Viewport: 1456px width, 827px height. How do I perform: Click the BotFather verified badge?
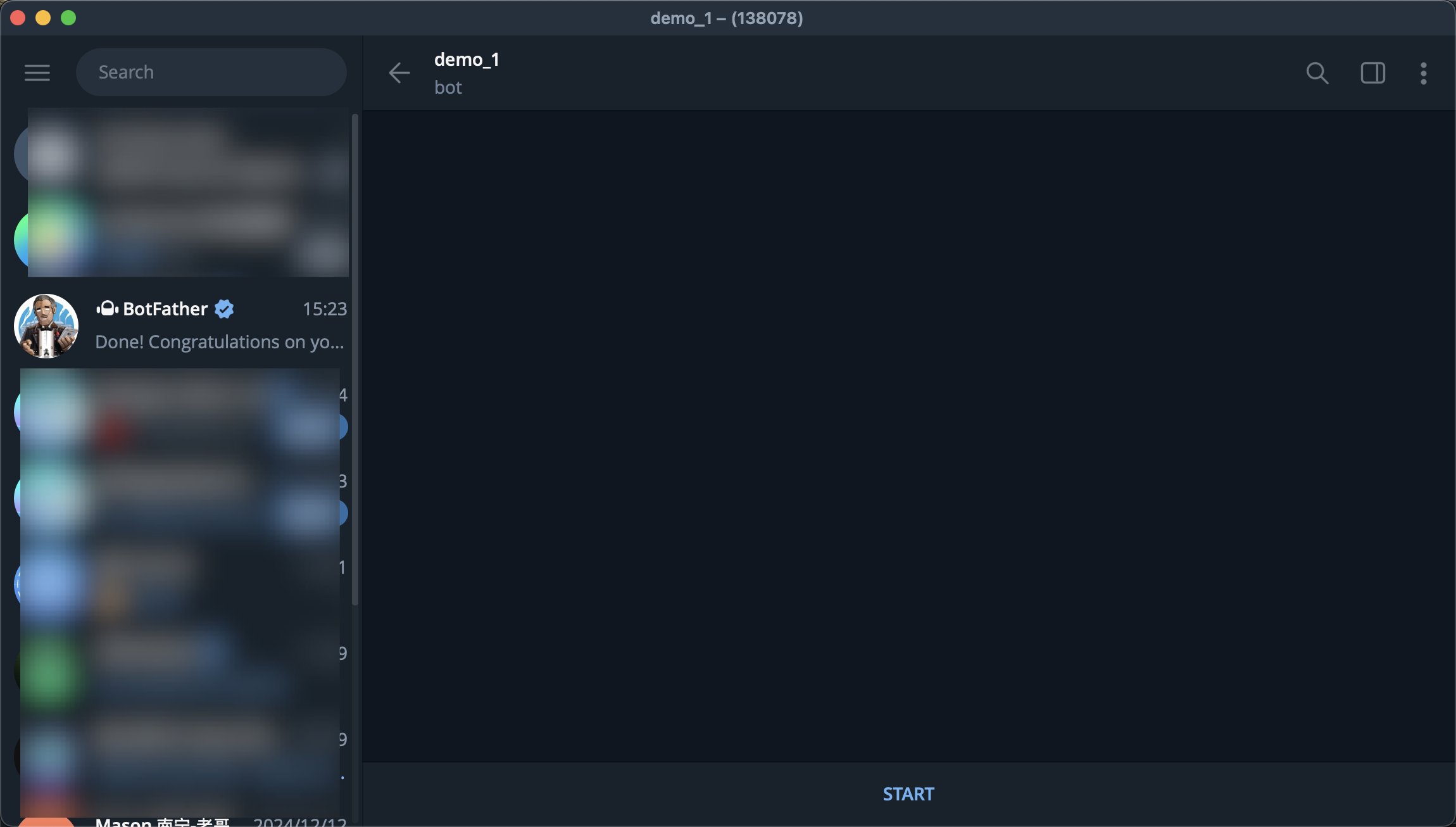(x=224, y=309)
